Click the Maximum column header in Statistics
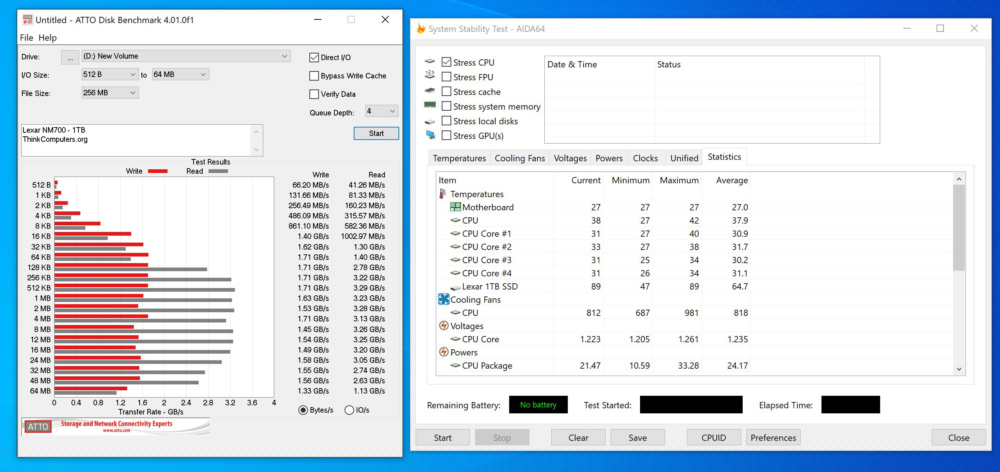 679,181
